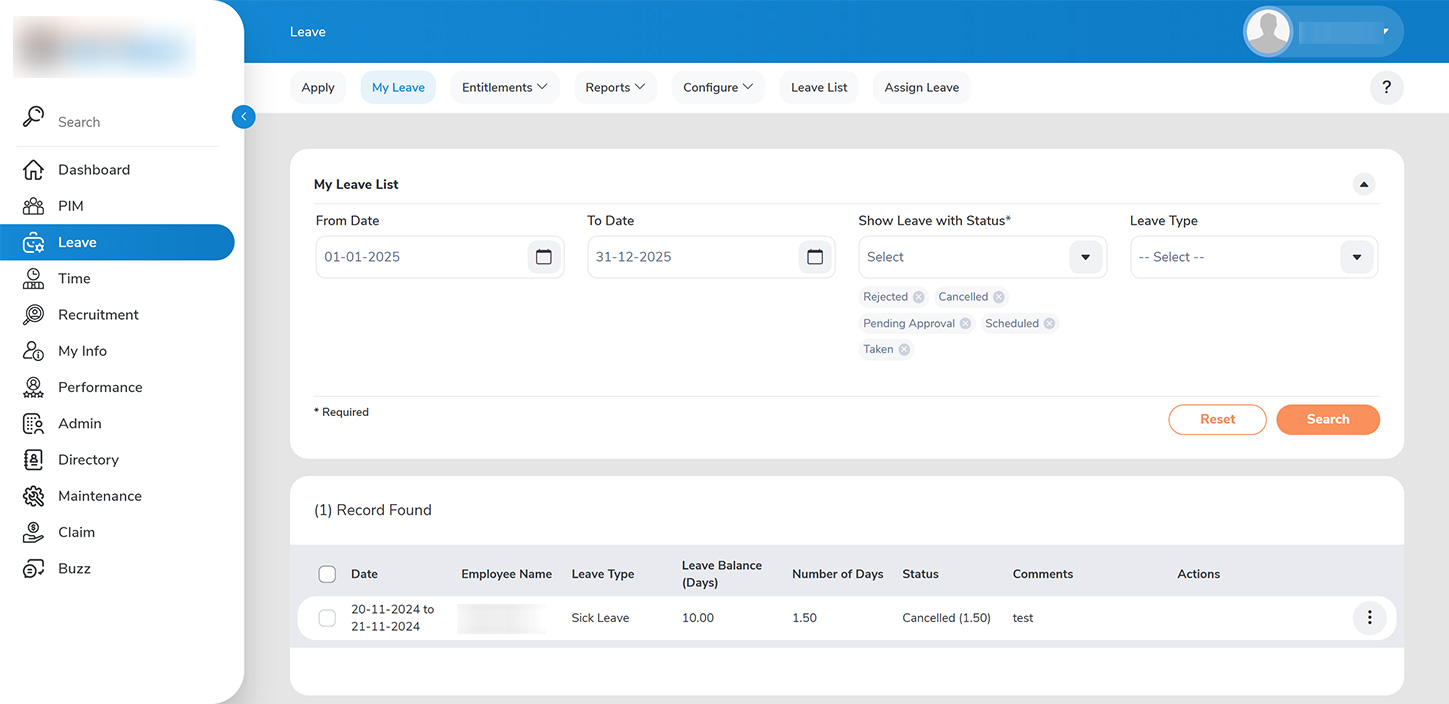Collapse the sidebar with arrow button
This screenshot has height=704, width=1449.
coord(243,117)
